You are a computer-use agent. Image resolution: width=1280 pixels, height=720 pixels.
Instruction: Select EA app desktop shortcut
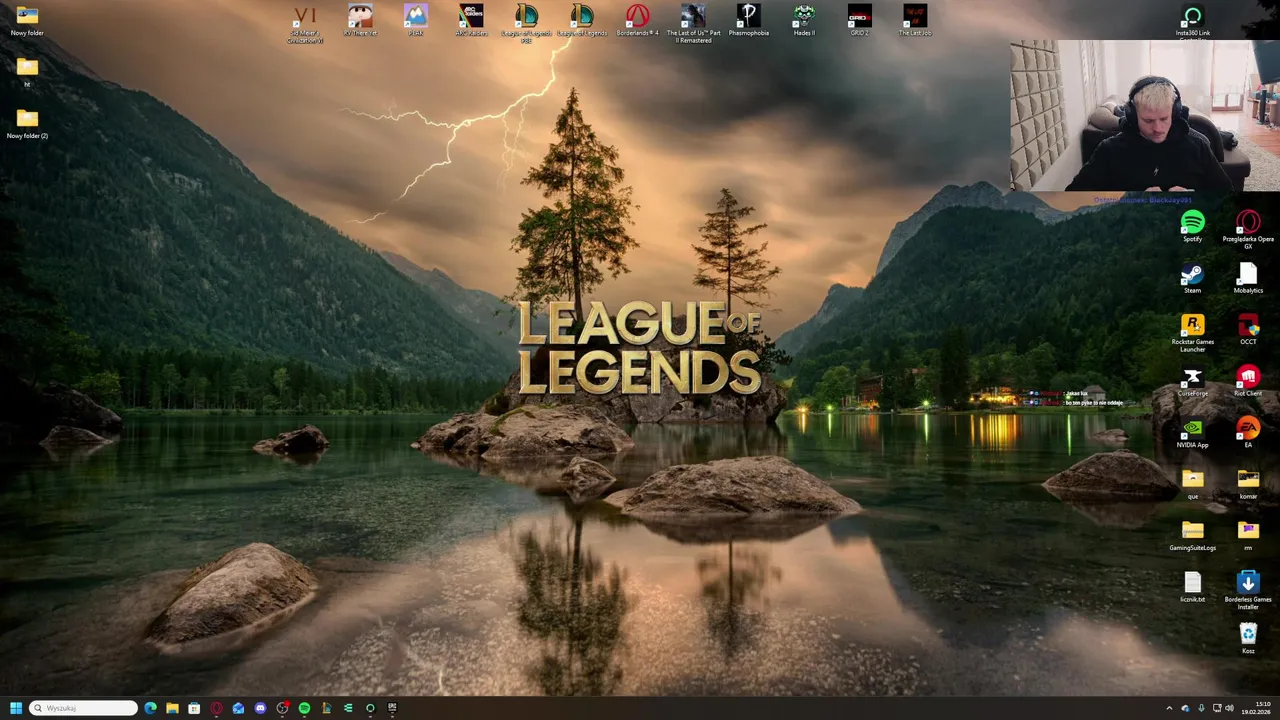(1248, 432)
